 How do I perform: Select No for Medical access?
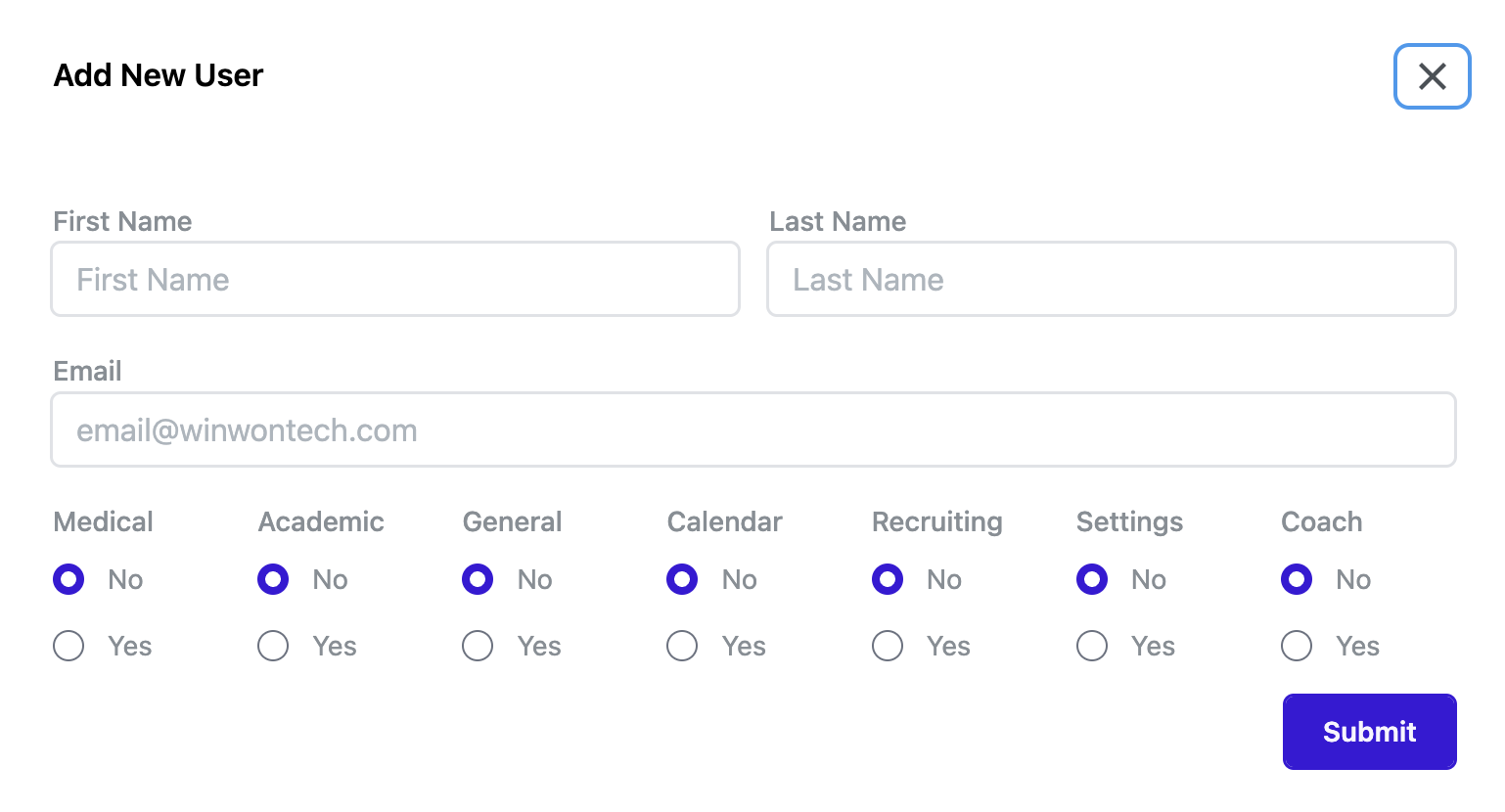pyautogui.click(x=68, y=579)
